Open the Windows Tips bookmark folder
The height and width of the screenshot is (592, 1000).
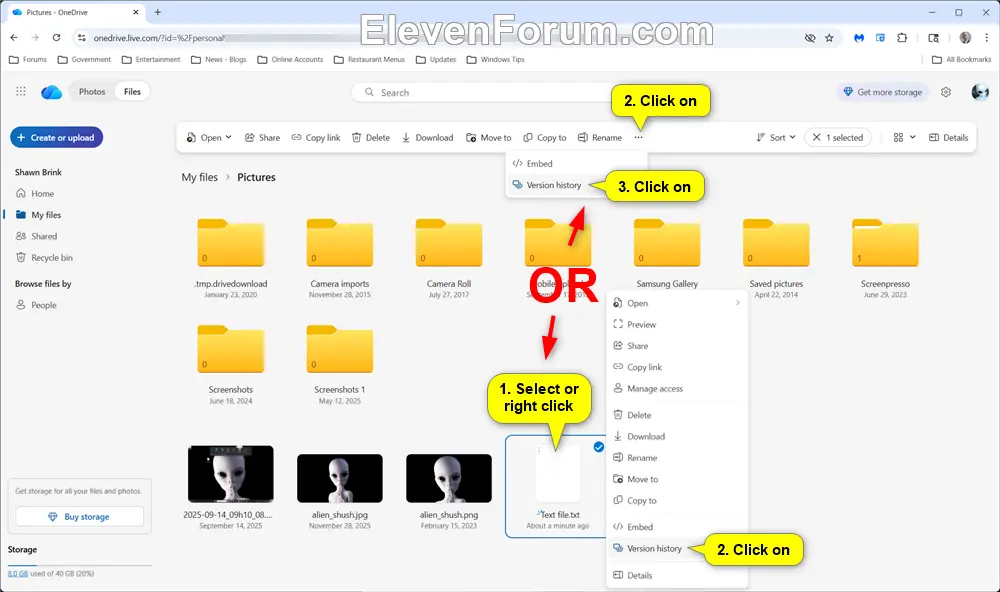point(496,59)
